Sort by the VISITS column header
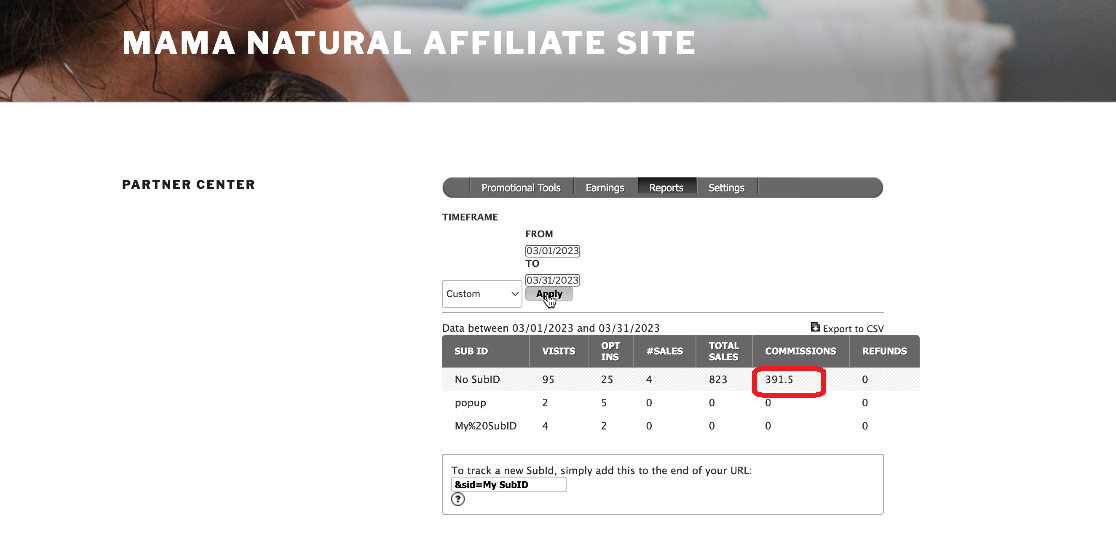The image size is (1116, 558). [x=559, y=352]
